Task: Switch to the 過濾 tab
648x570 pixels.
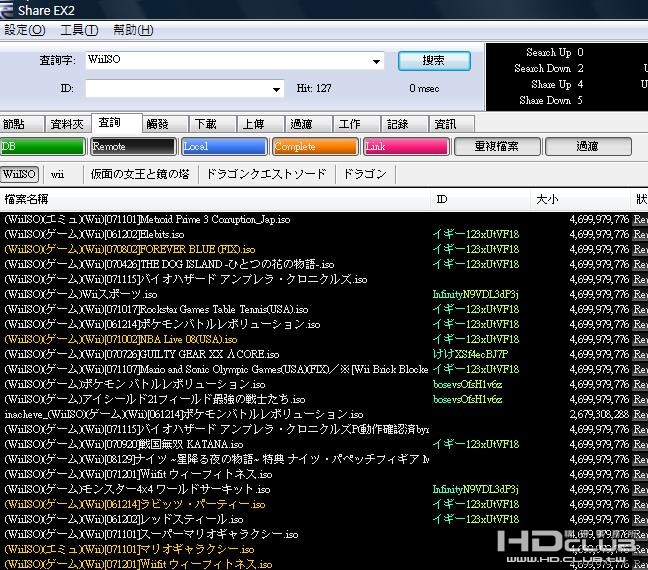Action: 308,124
